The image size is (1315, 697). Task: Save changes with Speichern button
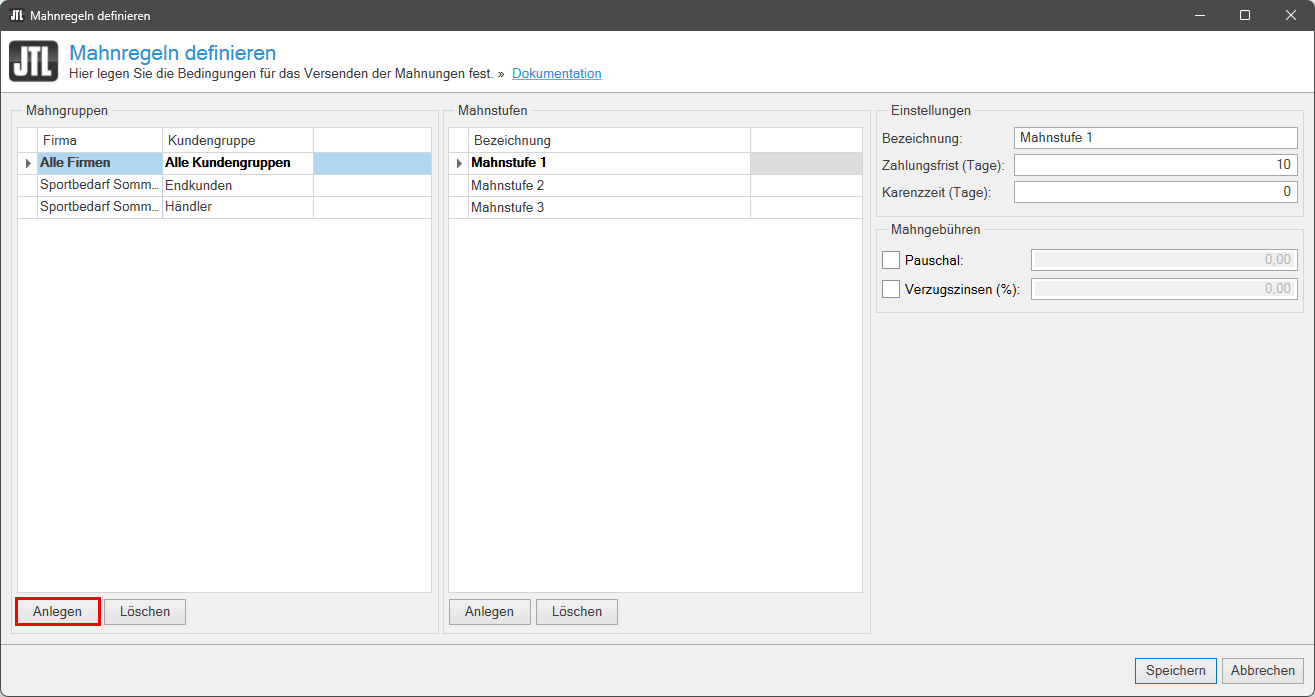pyautogui.click(x=1175, y=671)
